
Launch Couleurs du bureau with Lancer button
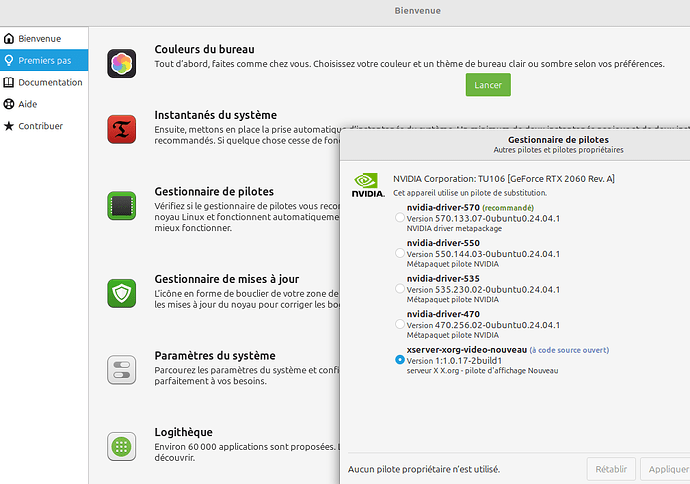488,85
